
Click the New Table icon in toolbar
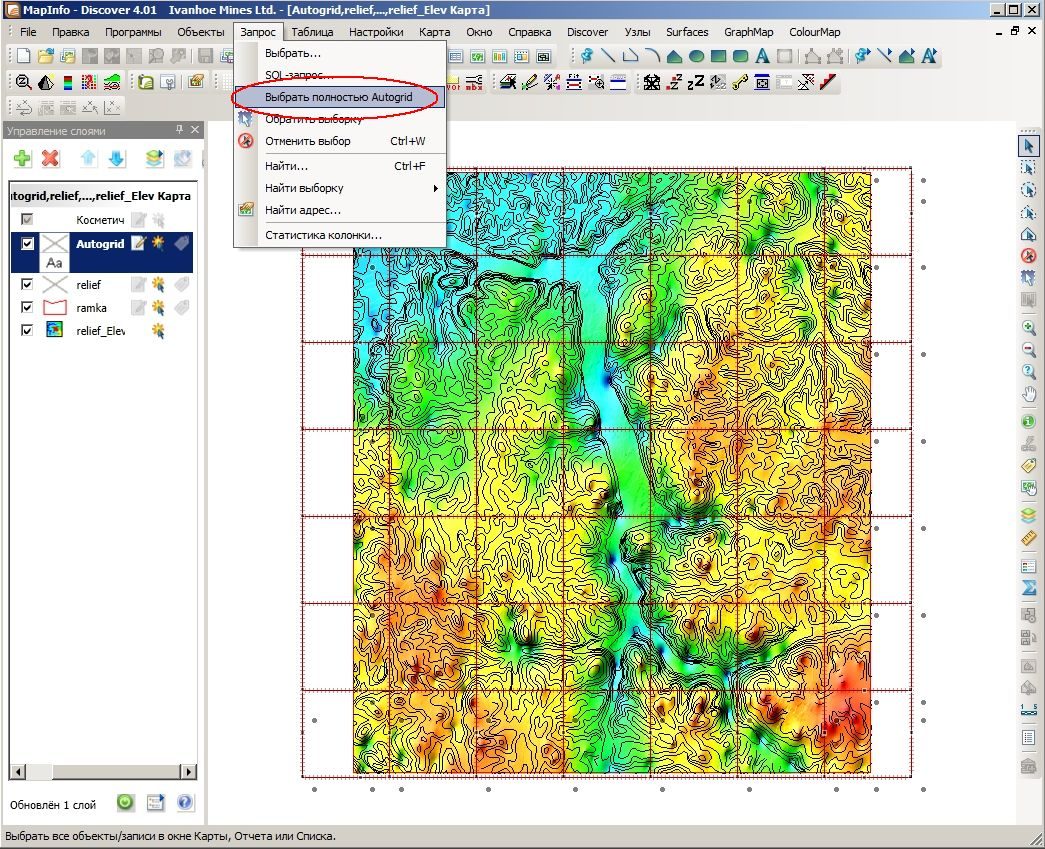coord(23,56)
